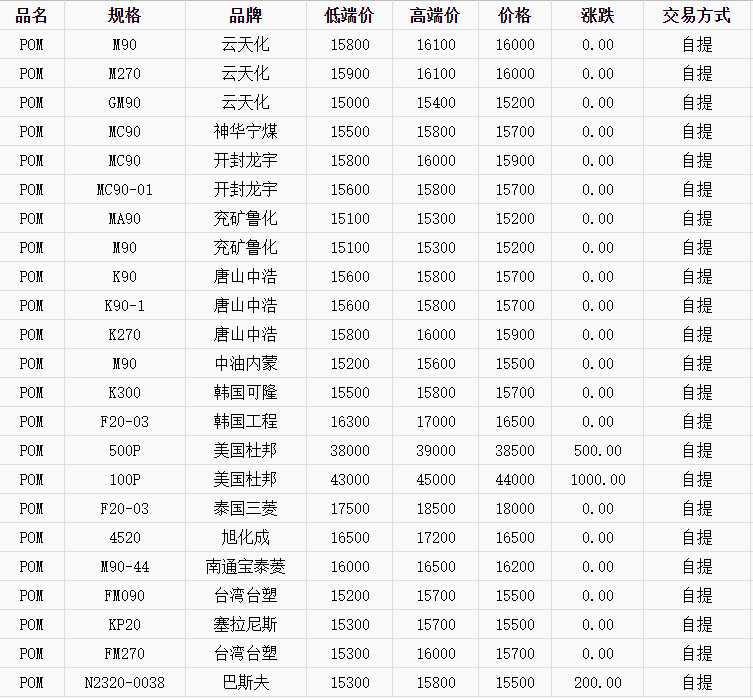Screen dimensions: 753x699
Task: Click the 17200 high price cell
Action: coord(436,538)
